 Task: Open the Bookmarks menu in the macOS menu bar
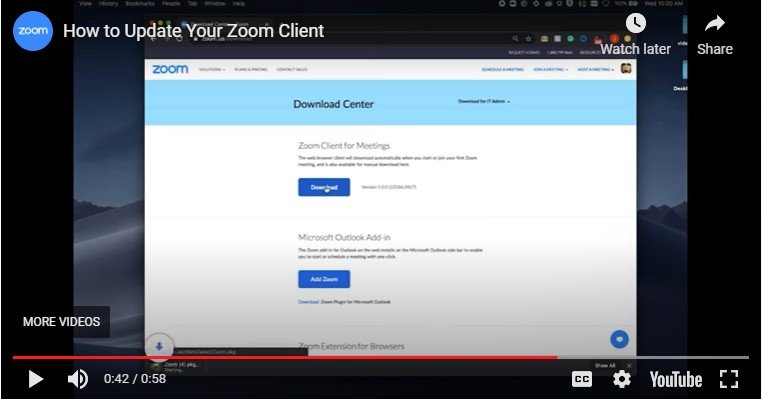coord(140,3)
